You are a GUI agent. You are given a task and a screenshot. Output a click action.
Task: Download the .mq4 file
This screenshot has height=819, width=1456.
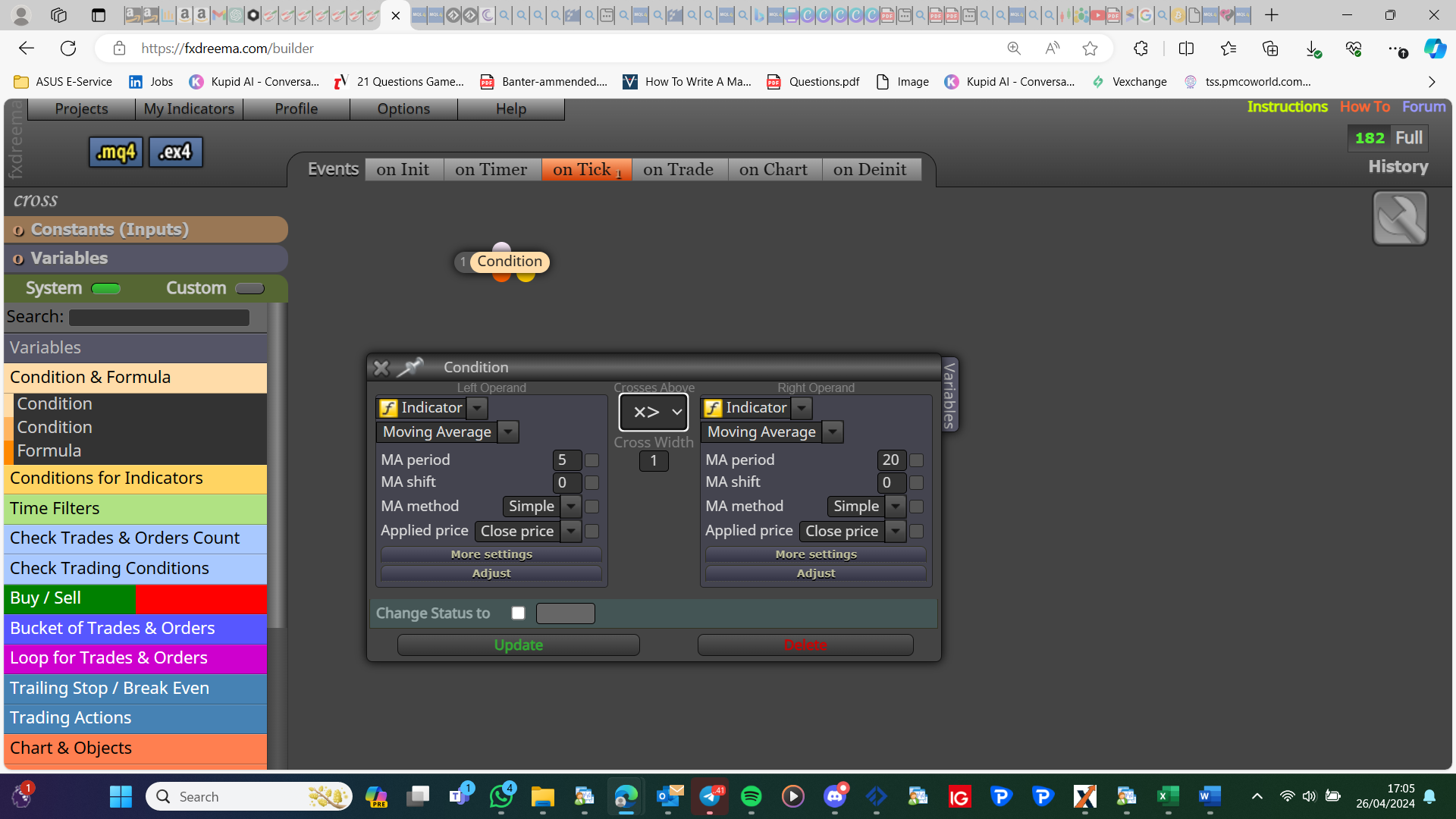116,152
